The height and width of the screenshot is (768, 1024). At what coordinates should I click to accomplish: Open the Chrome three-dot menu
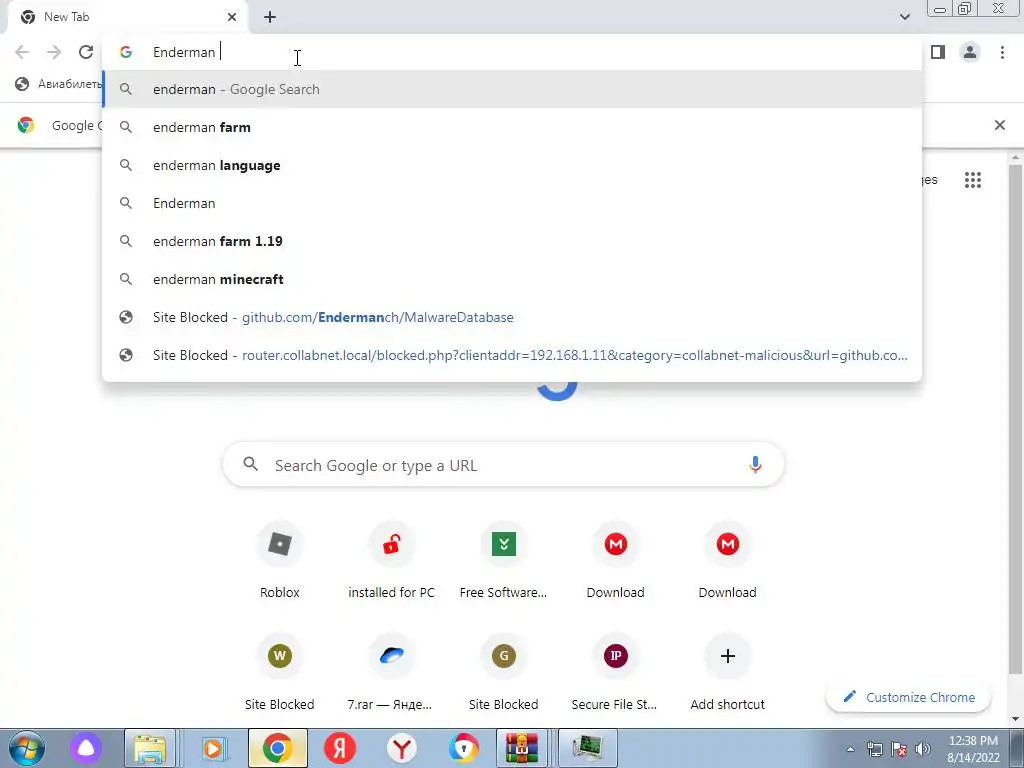[x=1002, y=52]
